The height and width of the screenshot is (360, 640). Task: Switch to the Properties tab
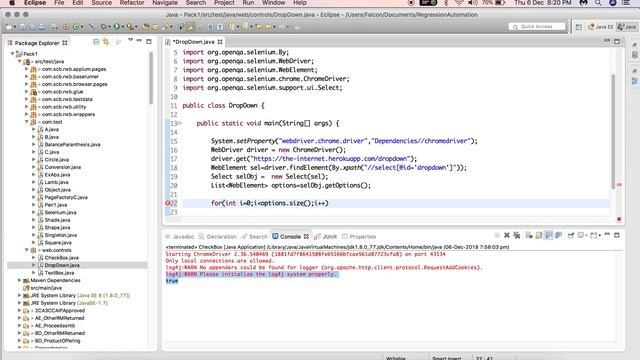pyautogui.click(x=359, y=236)
